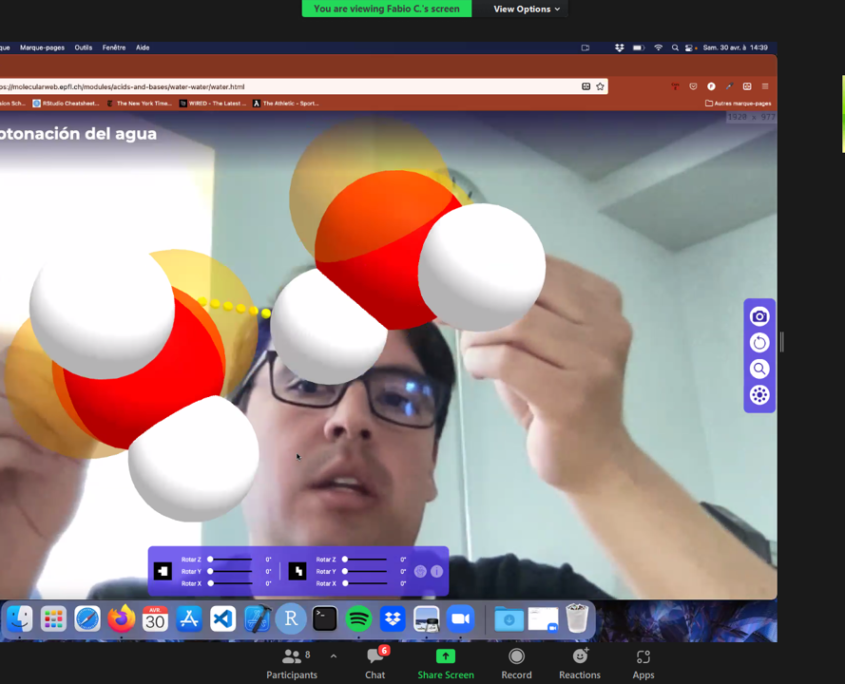Select the right AR marker thumbnail
Screen dimensions: 845x684
[x=297, y=571]
